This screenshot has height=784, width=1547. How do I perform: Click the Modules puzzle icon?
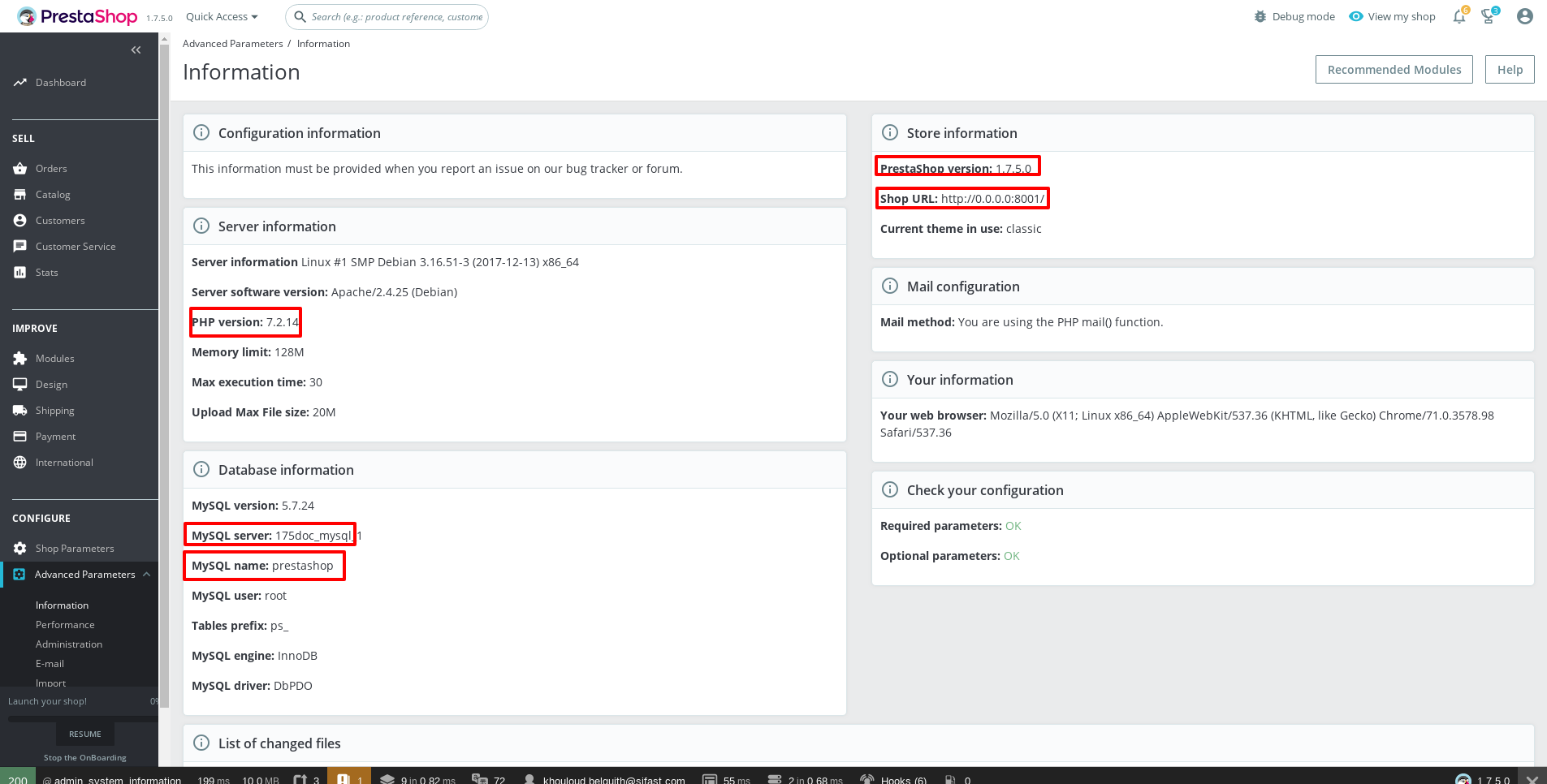pos(20,359)
